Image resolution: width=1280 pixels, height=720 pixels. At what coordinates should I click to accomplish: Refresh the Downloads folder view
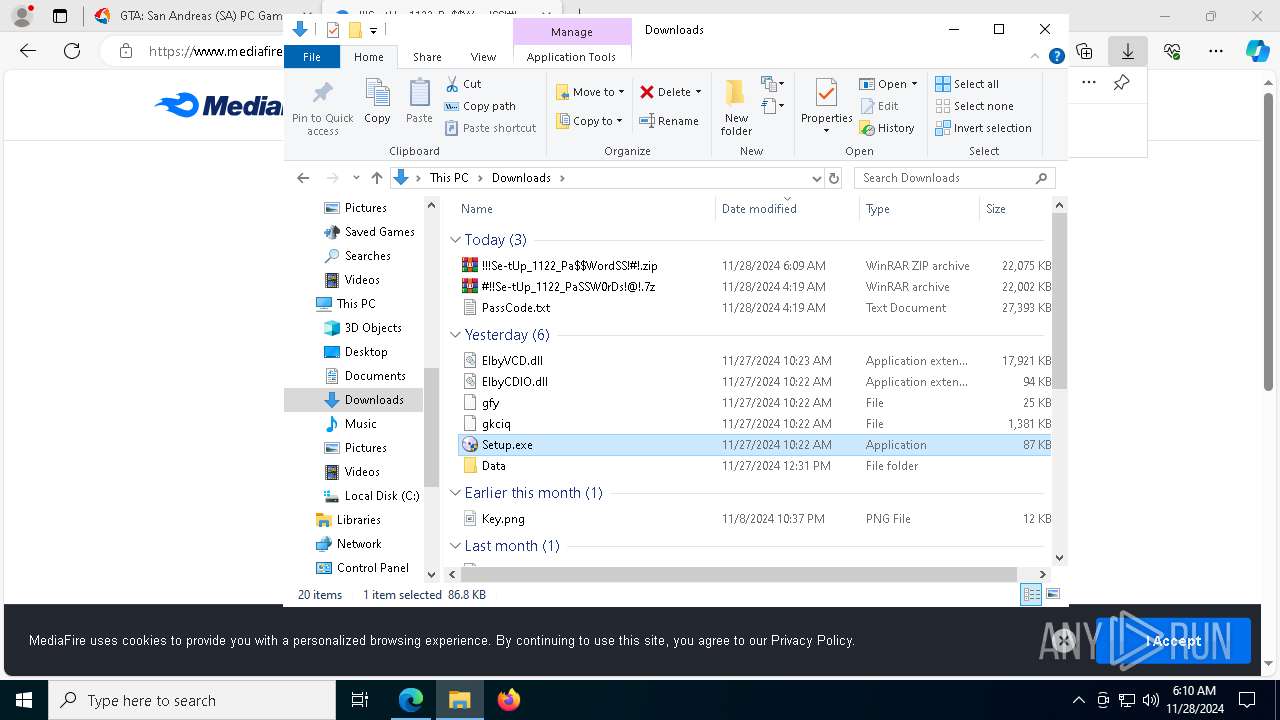(834, 178)
